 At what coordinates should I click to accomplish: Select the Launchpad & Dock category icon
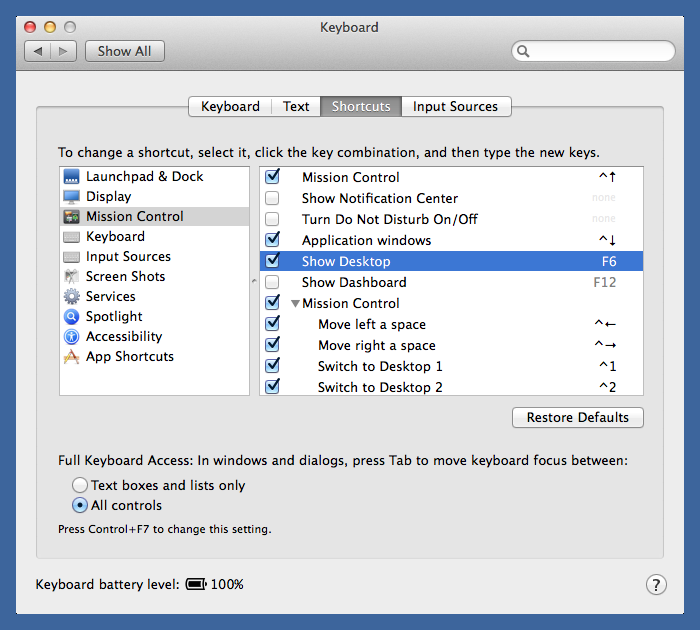71,177
